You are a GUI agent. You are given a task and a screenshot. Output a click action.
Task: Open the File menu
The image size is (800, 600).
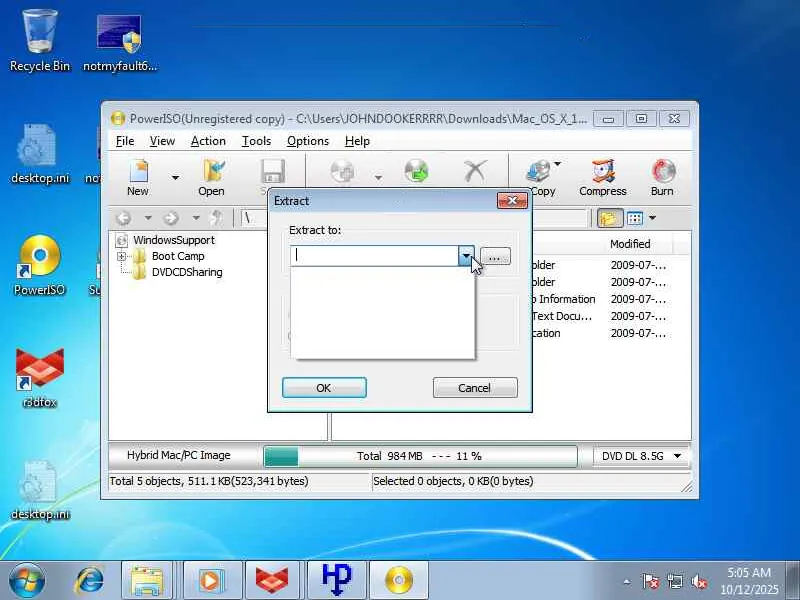pos(125,141)
